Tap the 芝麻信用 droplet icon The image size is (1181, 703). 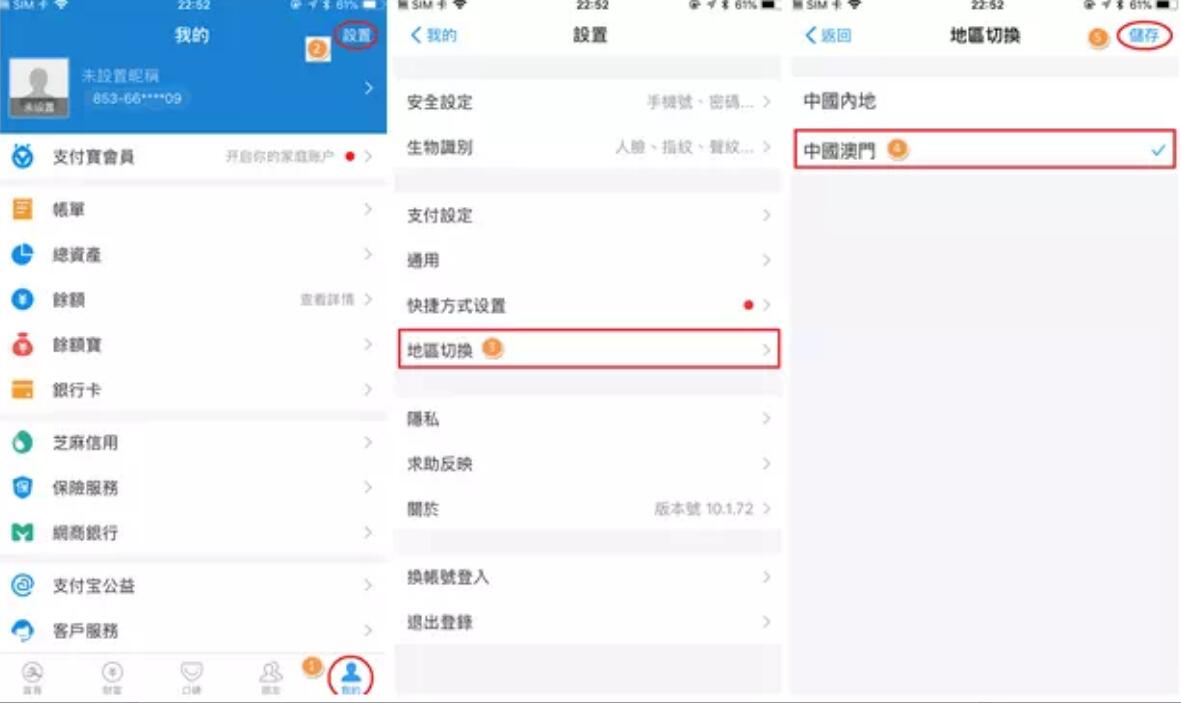[23, 442]
